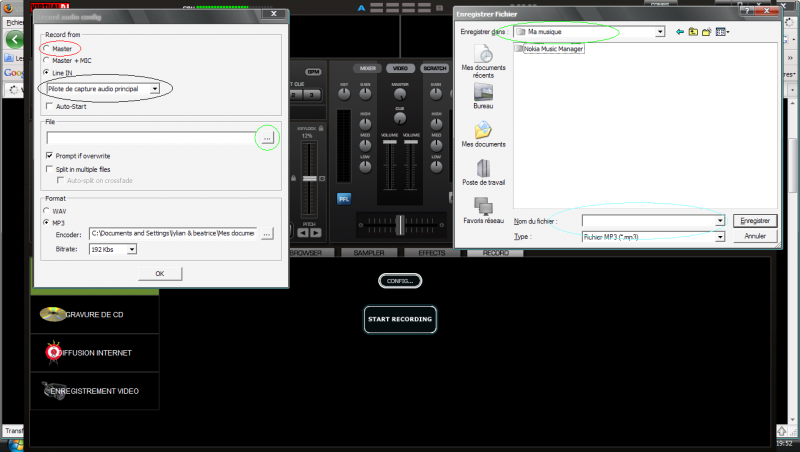Screen dimensions: 800x452
Task: Click the up-one-level folder icon in save dialog
Action: pyautogui.click(x=693, y=32)
